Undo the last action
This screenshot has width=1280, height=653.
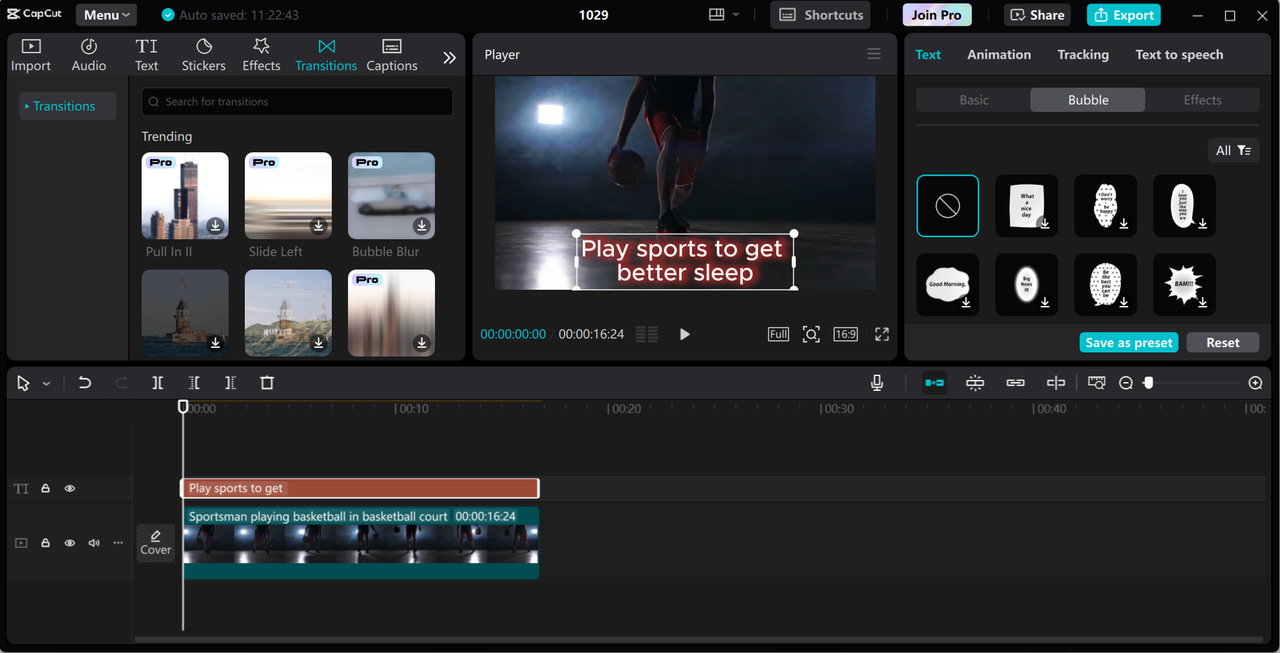pyautogui.click(x=85, y=383)
